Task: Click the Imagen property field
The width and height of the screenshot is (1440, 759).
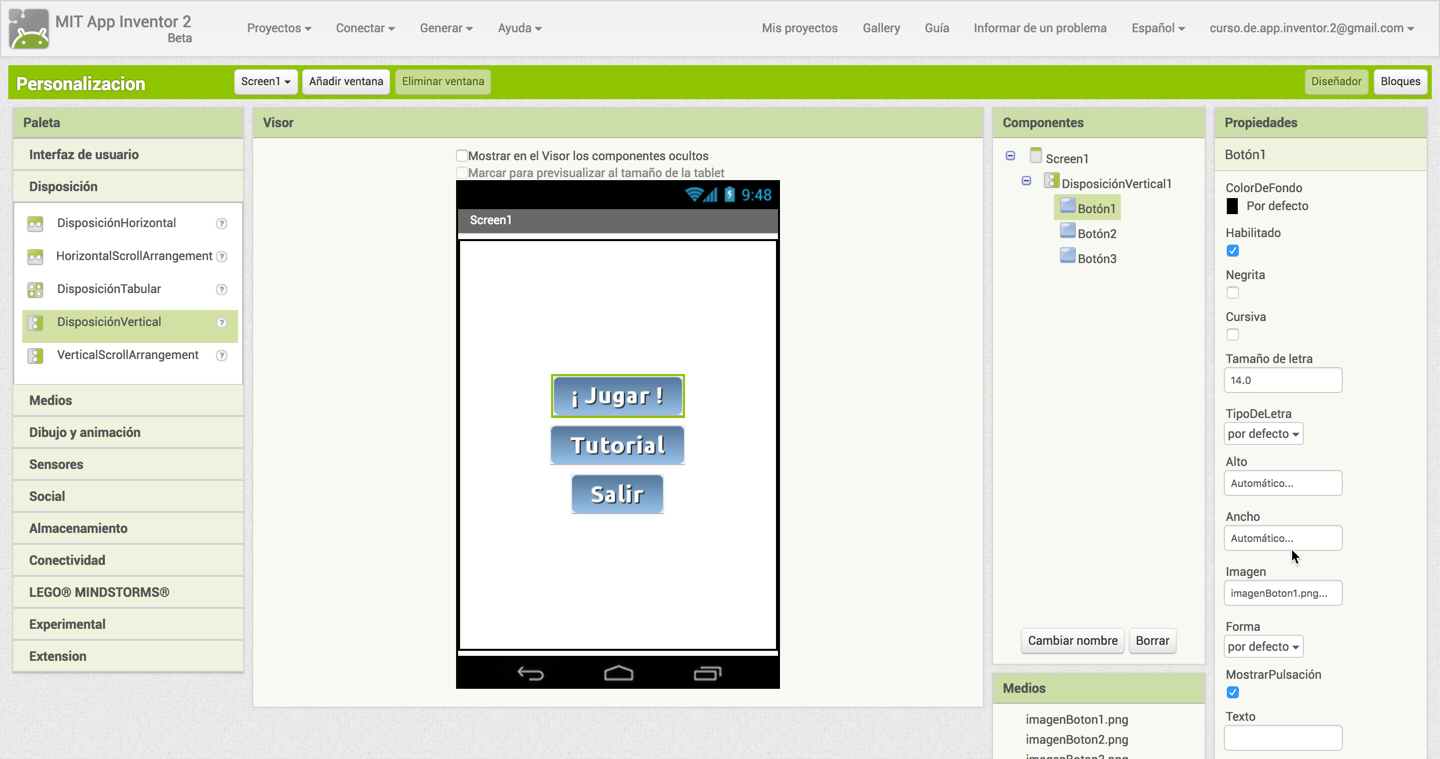Action: pyautogui.click(x=1283, y=594)
